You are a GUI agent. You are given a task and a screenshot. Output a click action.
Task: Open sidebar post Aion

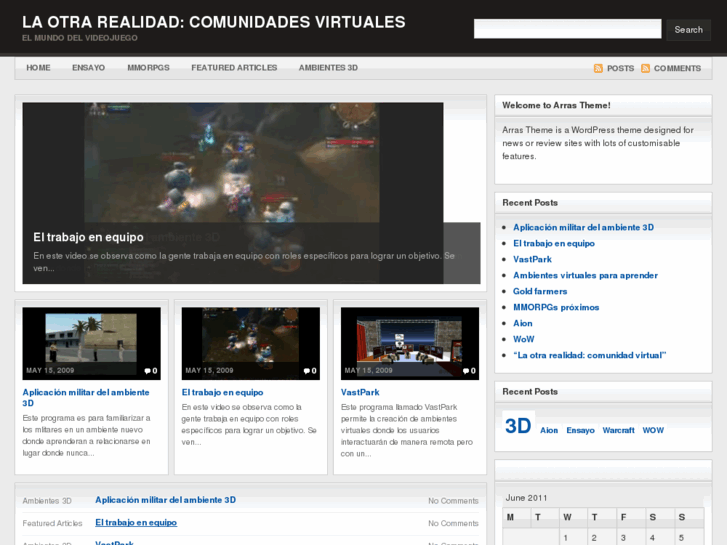523,323
